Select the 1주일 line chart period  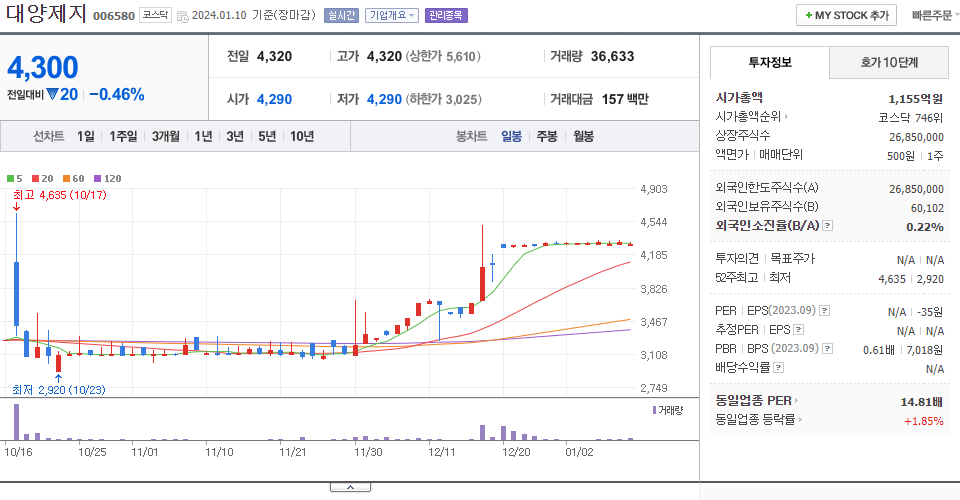tap(123, 136)
